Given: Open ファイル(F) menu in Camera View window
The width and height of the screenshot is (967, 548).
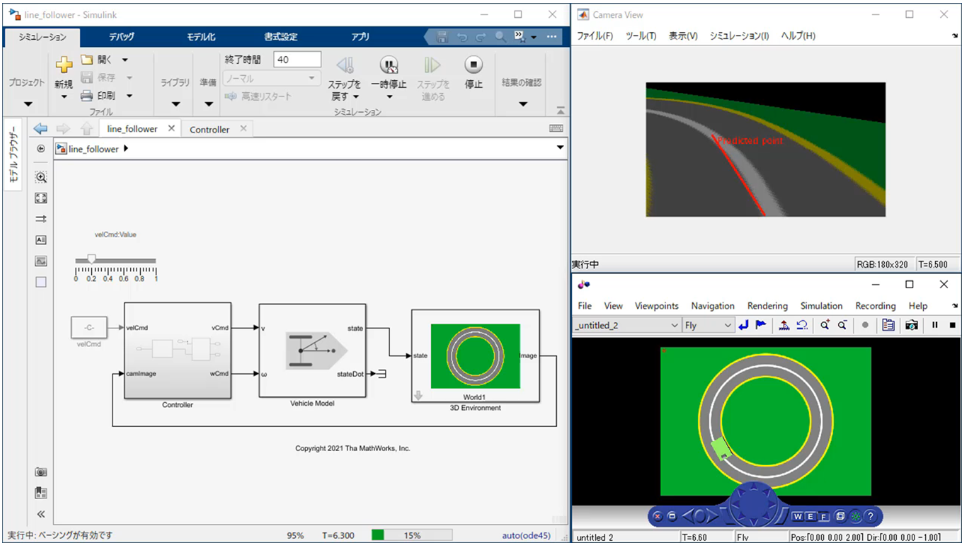Looking at the screenshot, I should [595, 36].
